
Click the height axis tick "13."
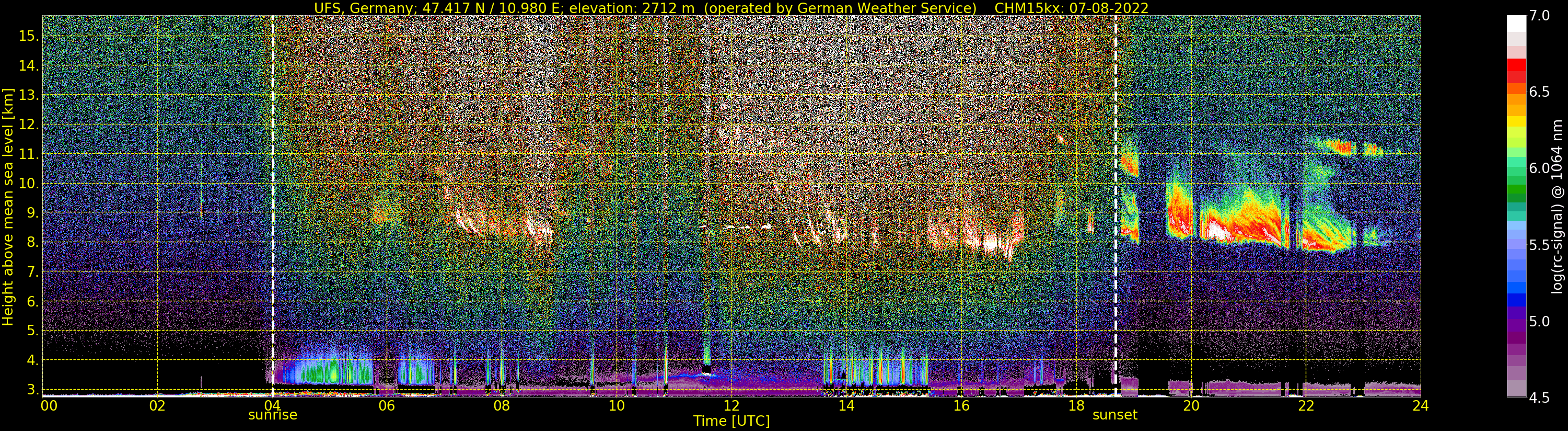pyautogui.click(x=29, y=95)
